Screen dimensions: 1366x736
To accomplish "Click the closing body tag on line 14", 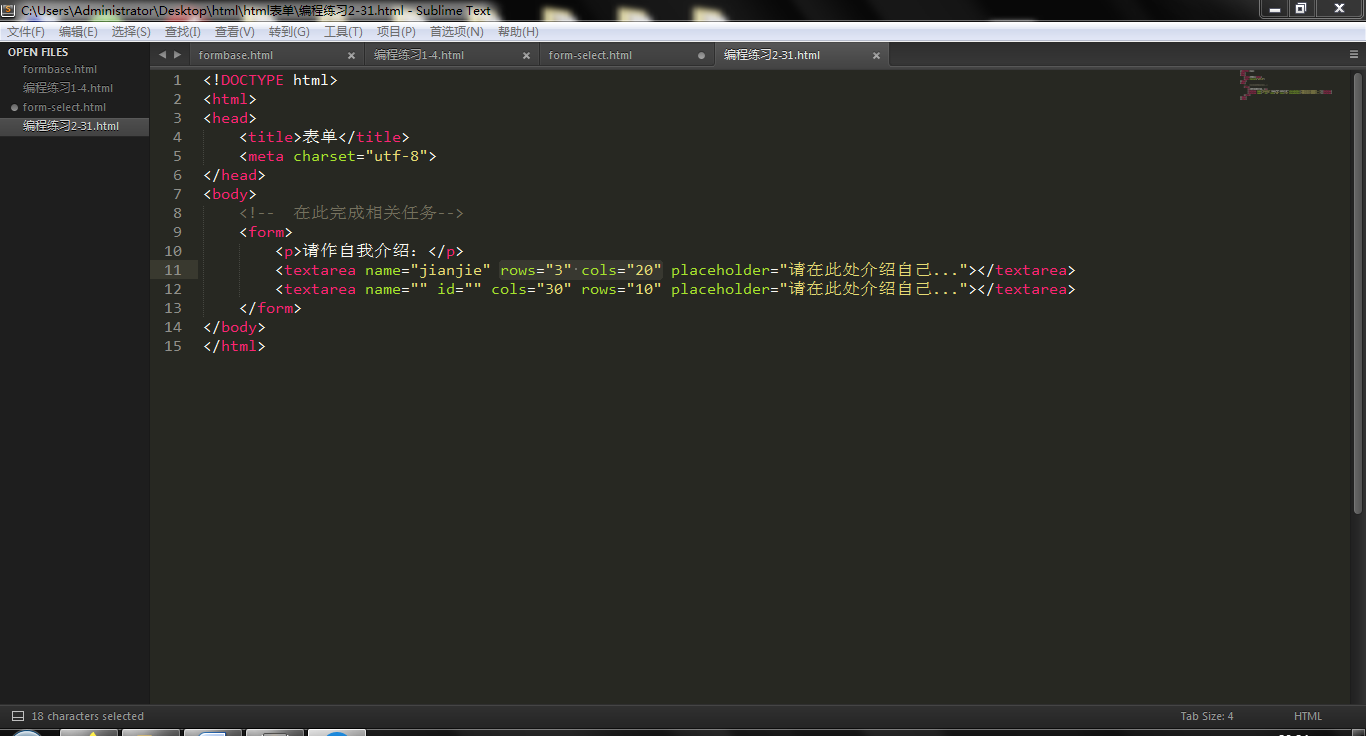I will pos(234,327).
